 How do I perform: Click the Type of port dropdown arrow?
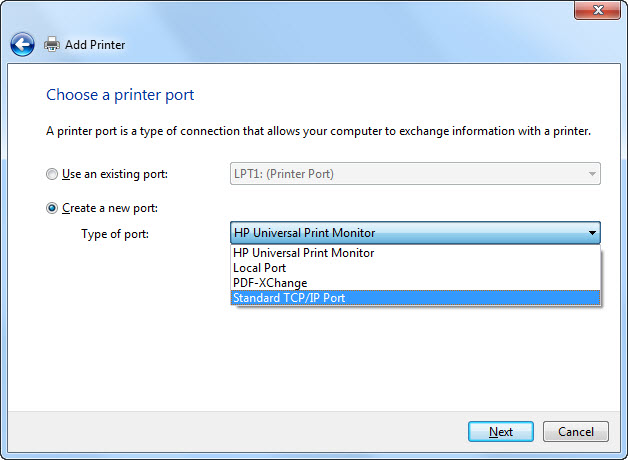(592, 233)
